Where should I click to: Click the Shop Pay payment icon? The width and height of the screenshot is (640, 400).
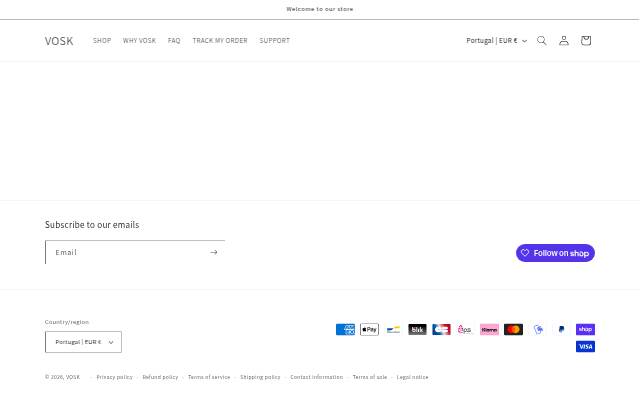pos(585,329)
